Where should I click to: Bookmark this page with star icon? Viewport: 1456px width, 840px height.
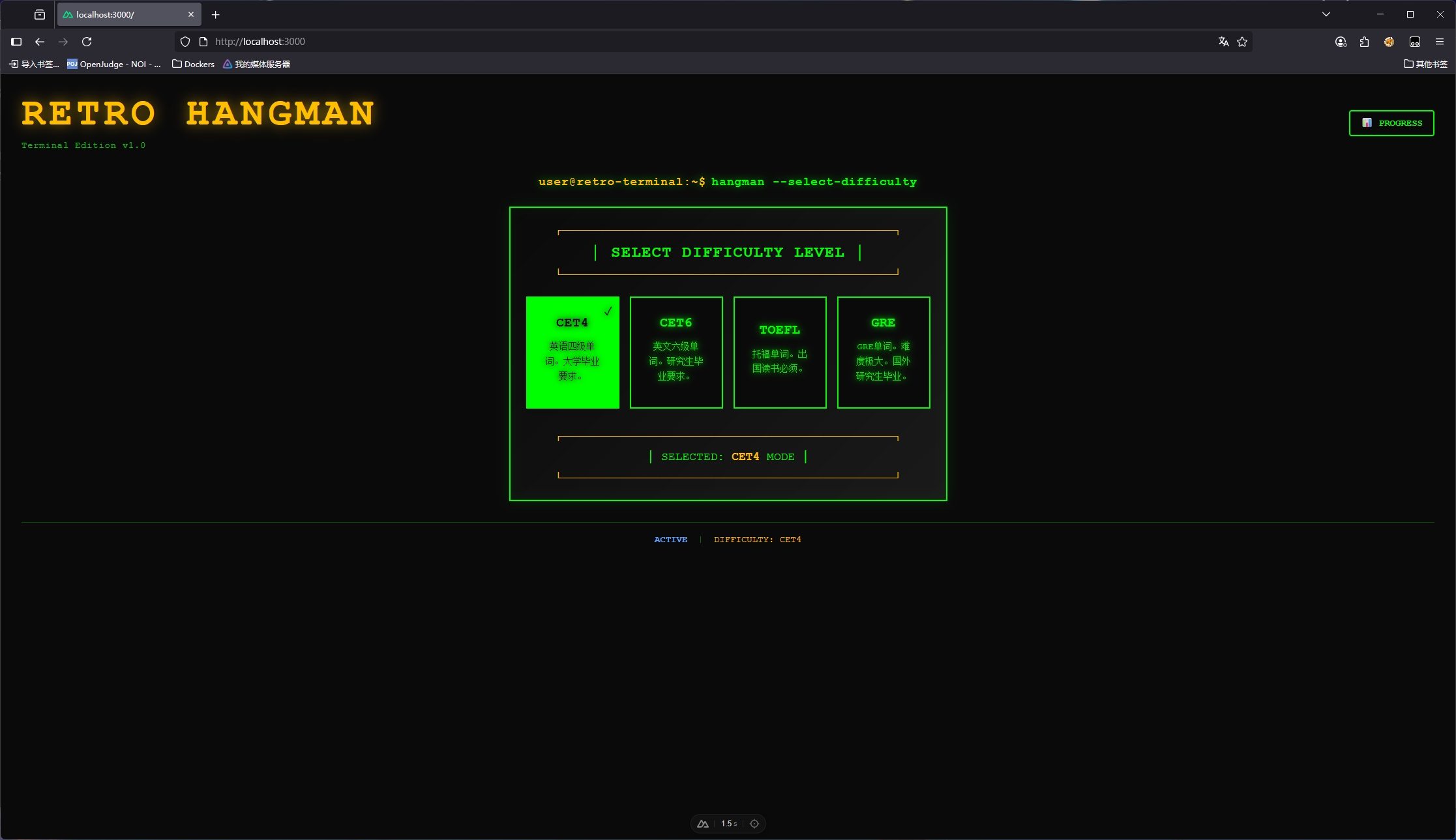pyautogui.click(x=1242, y=42)
